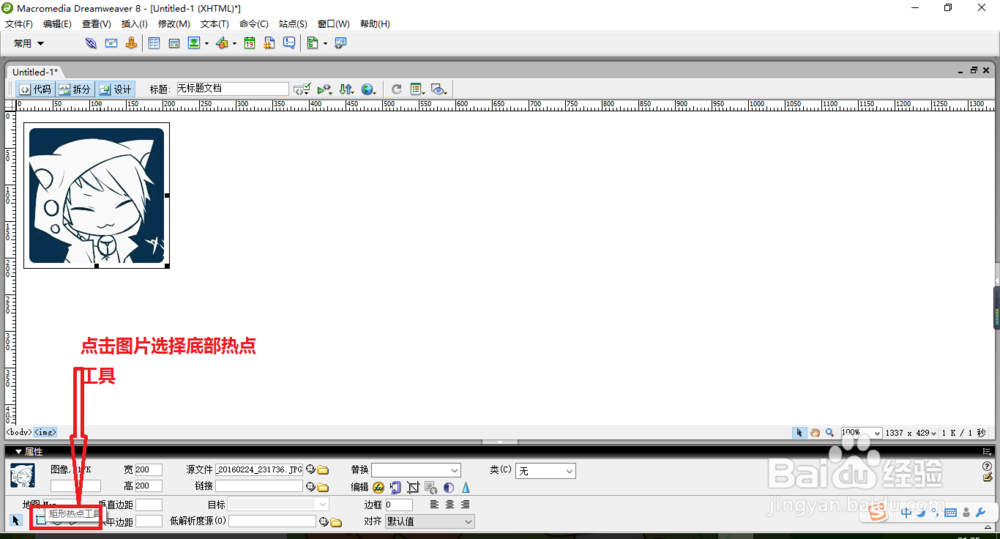Screen dimensions: 1000x539
Task: Edit image in Fireworks icon
Action: coord(378,487)
